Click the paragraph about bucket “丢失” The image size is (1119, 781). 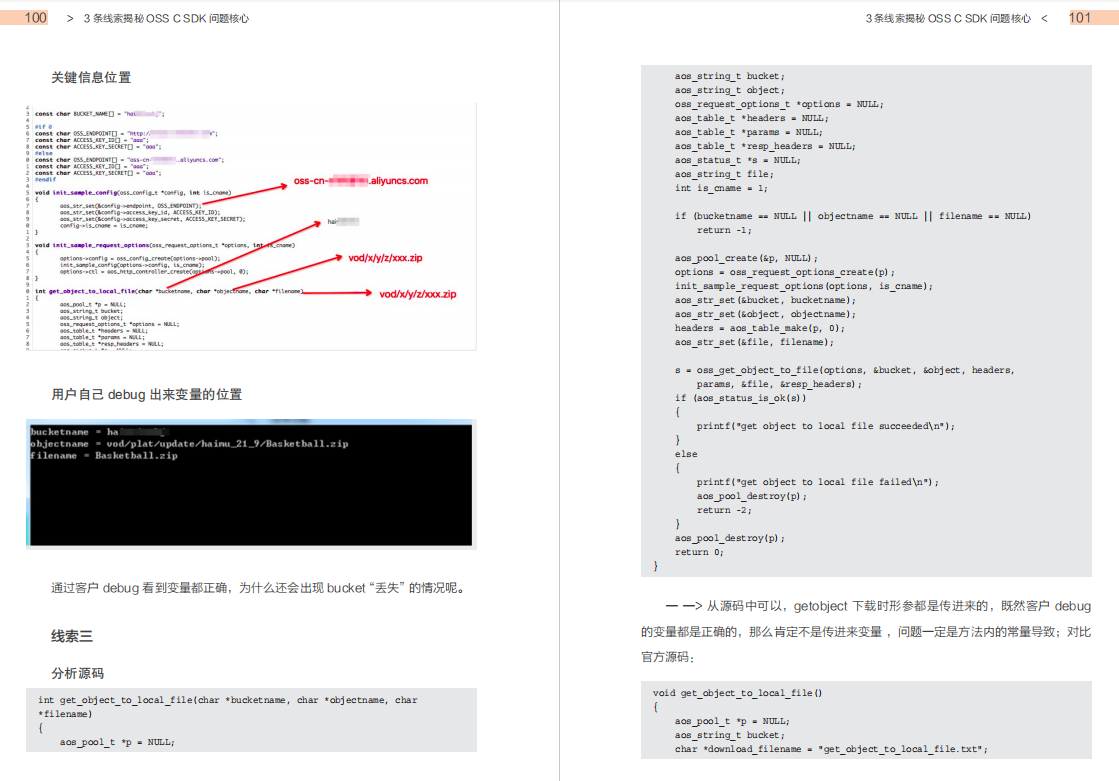click(x=258, y=588)
